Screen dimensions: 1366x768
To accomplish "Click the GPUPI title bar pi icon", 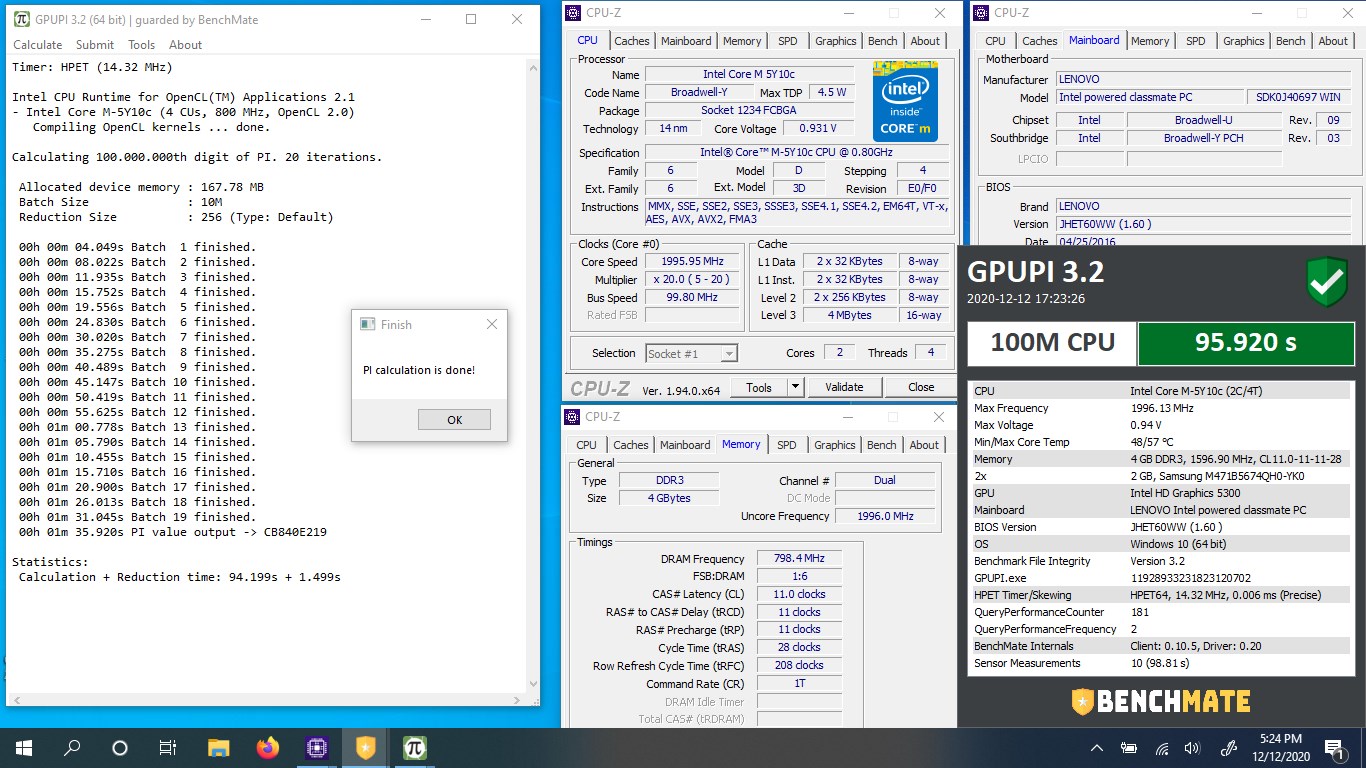I will [22, 19].
